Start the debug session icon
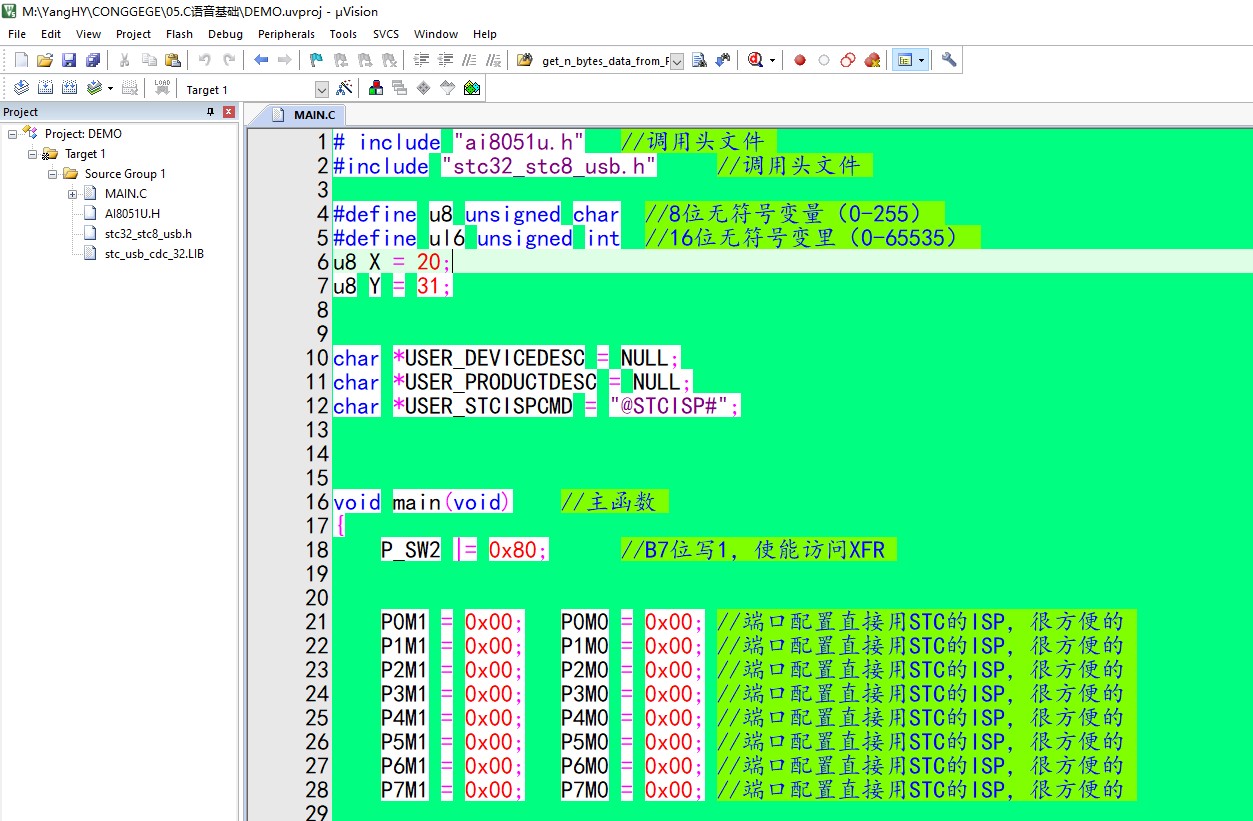 pos(757,60)
